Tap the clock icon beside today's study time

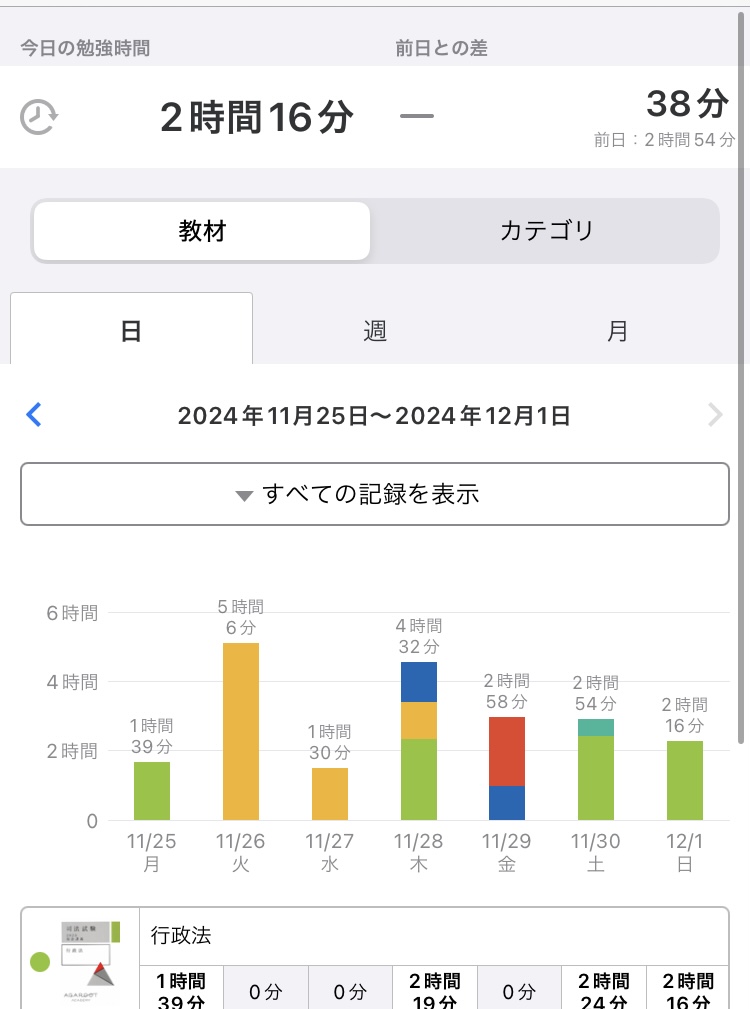tap(39, 117)
